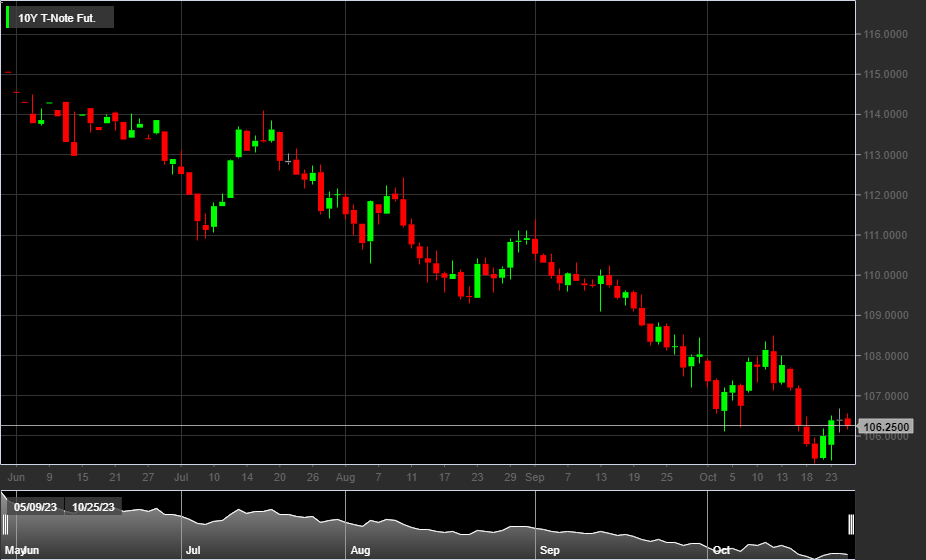Click the 20 date label in July
The height and width of the screenshot is (560, 926).
coord(280,477)
